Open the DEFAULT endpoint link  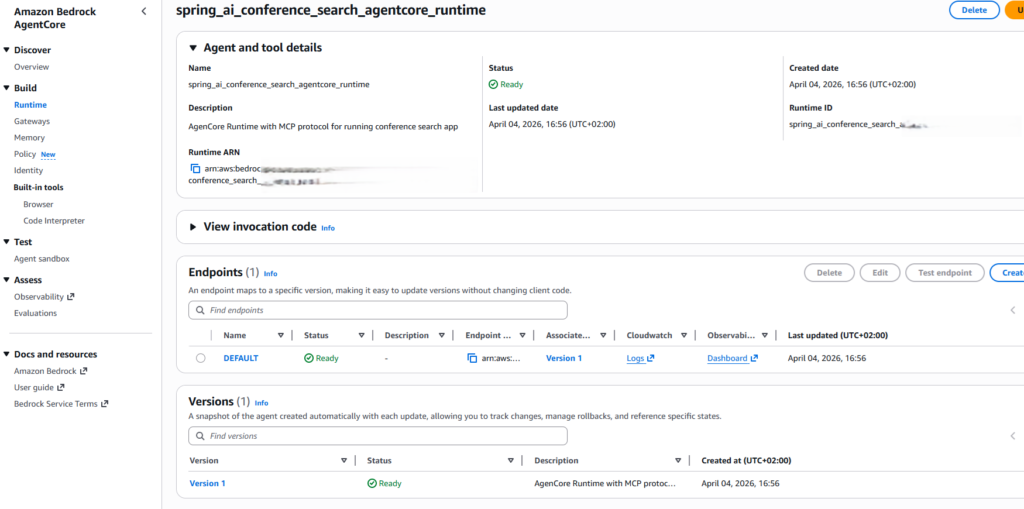pos(241,358)
